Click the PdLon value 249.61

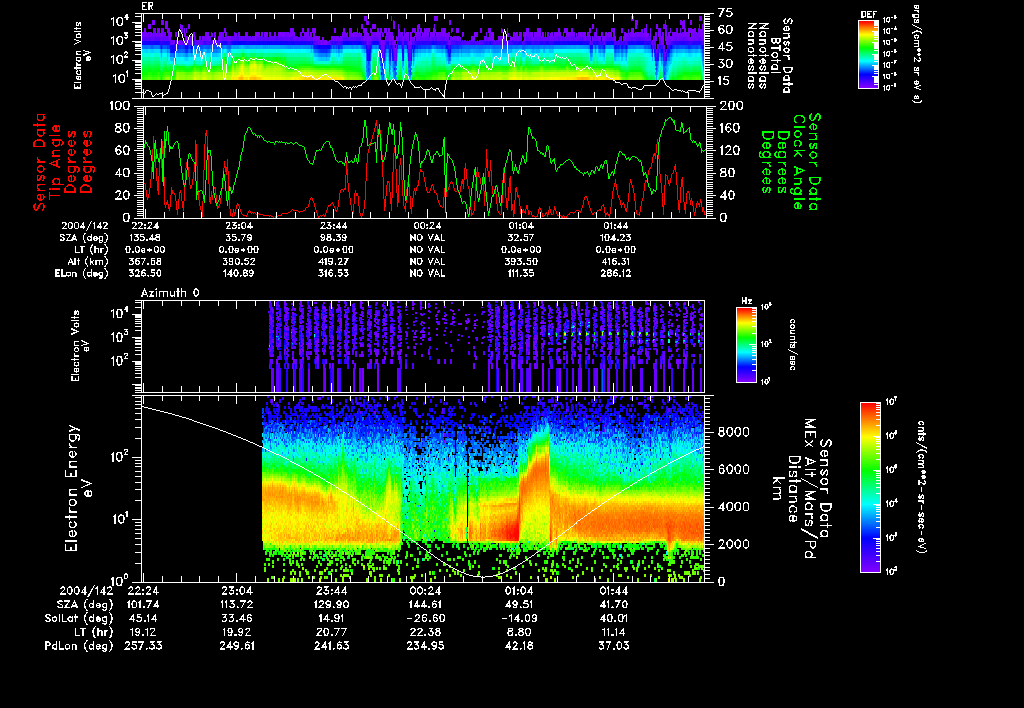236,646
